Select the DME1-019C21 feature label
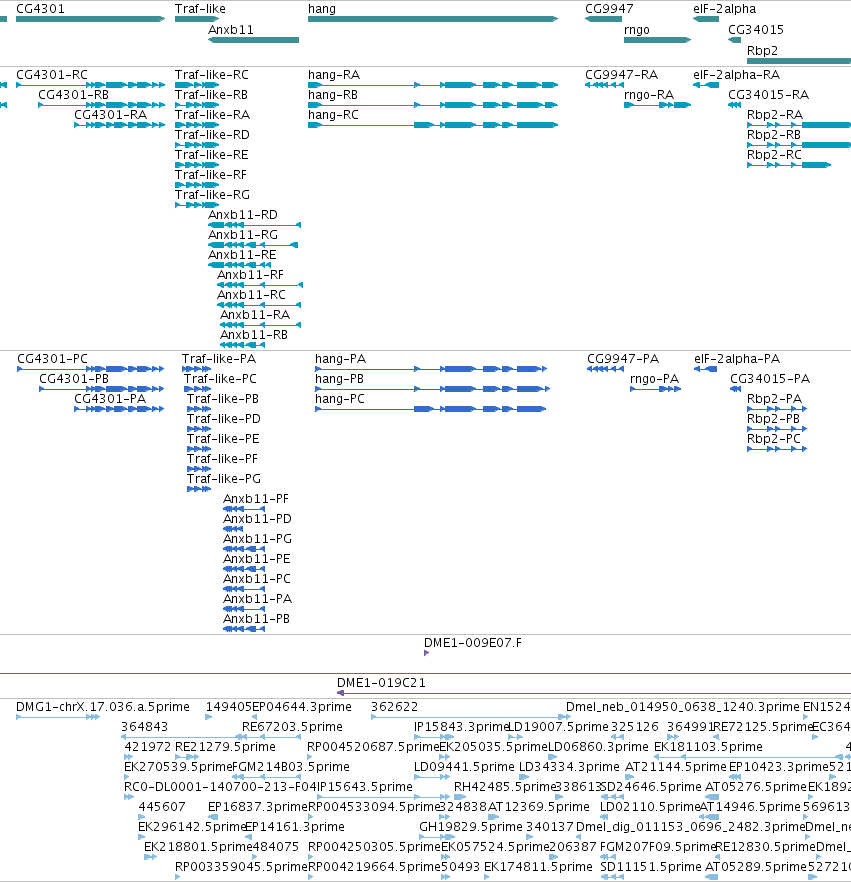The width and height of the screenshot is (851, 882). point(381,683)
